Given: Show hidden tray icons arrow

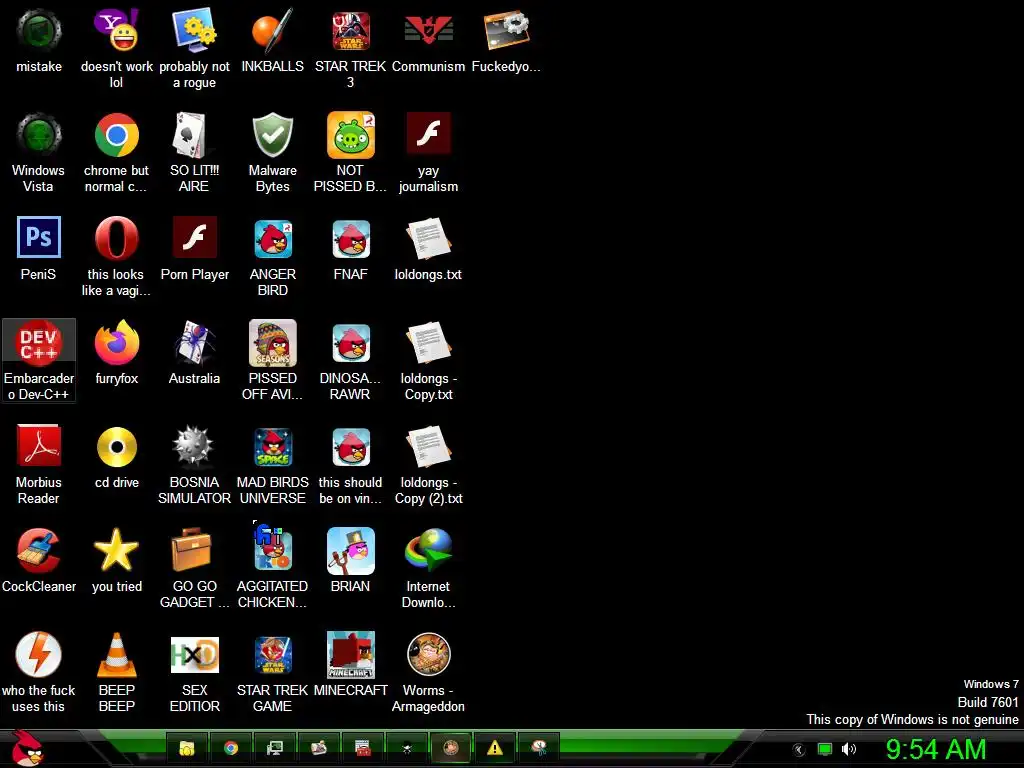Looking at the screenshot, I should click(799, 749).
